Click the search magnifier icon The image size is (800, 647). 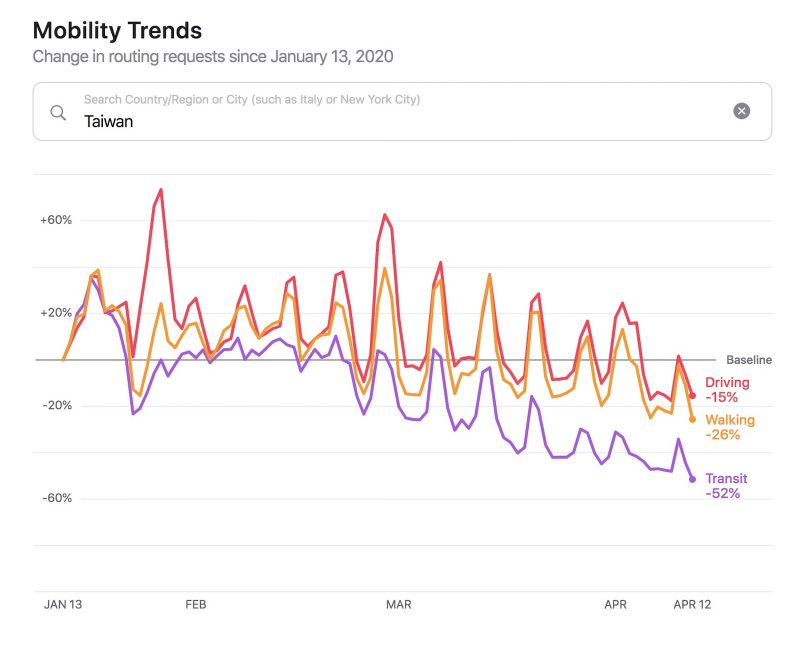[58, 112]
